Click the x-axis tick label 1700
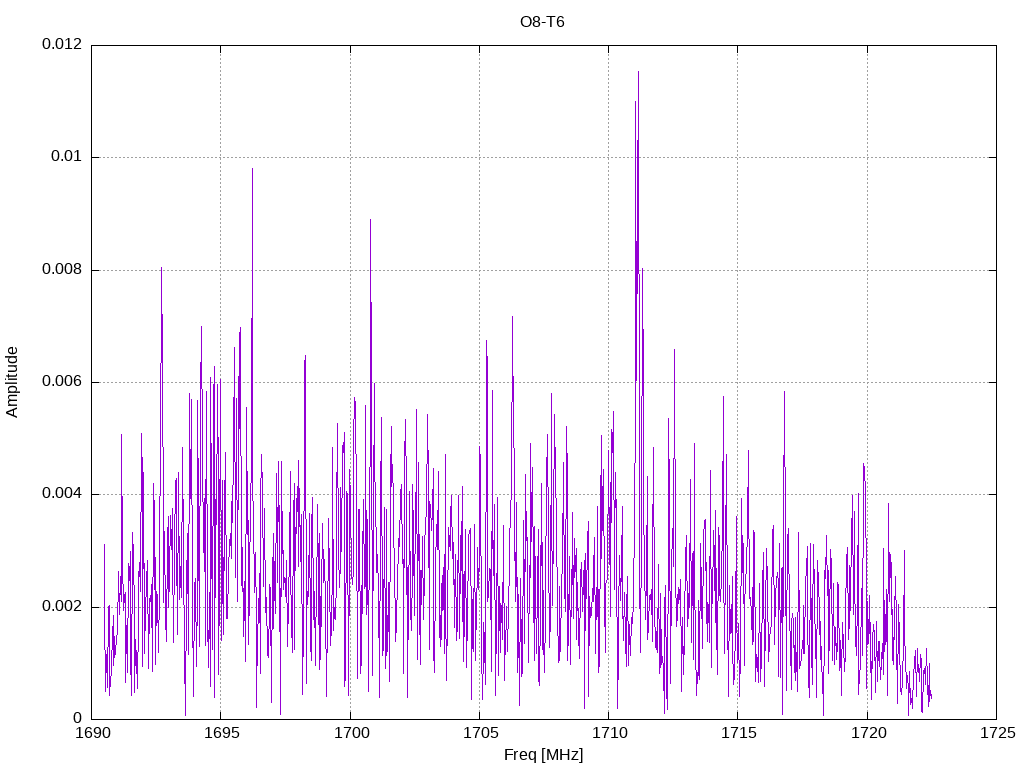This screenshot has width=1024, height=768. click(351, 733)
